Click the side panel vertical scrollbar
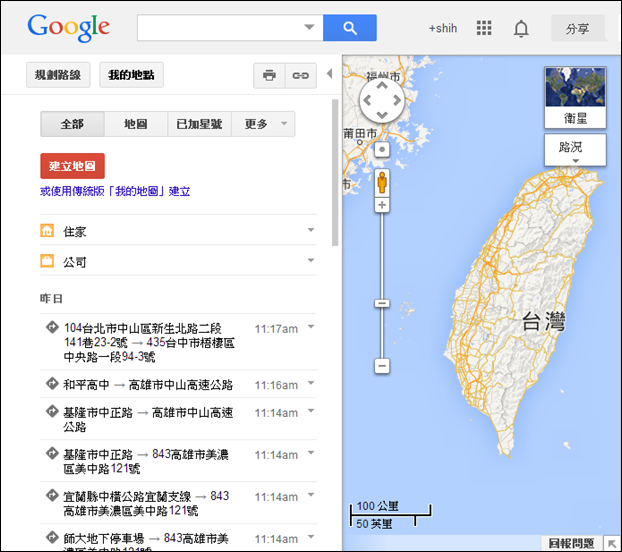Image resolution: width=622 pixels, height=552 pixels. point(335,173)
